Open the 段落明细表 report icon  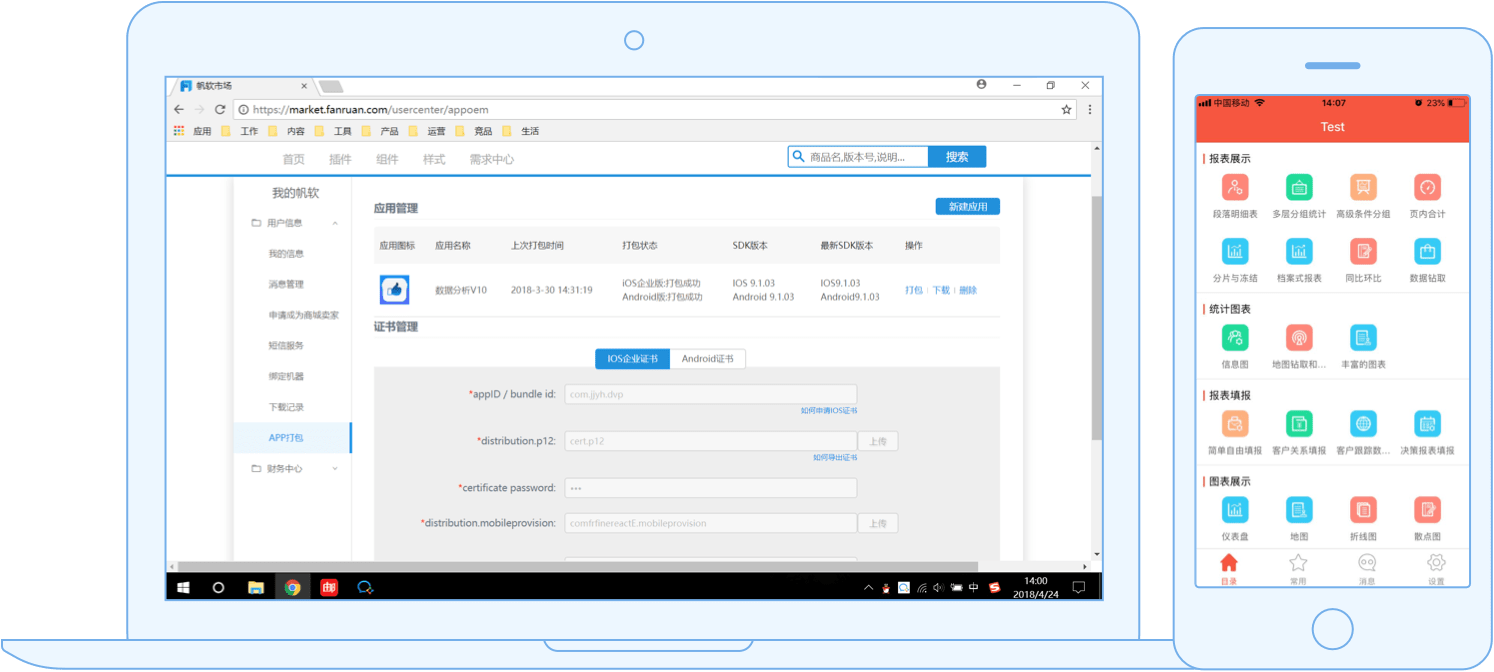point(1235,188)
